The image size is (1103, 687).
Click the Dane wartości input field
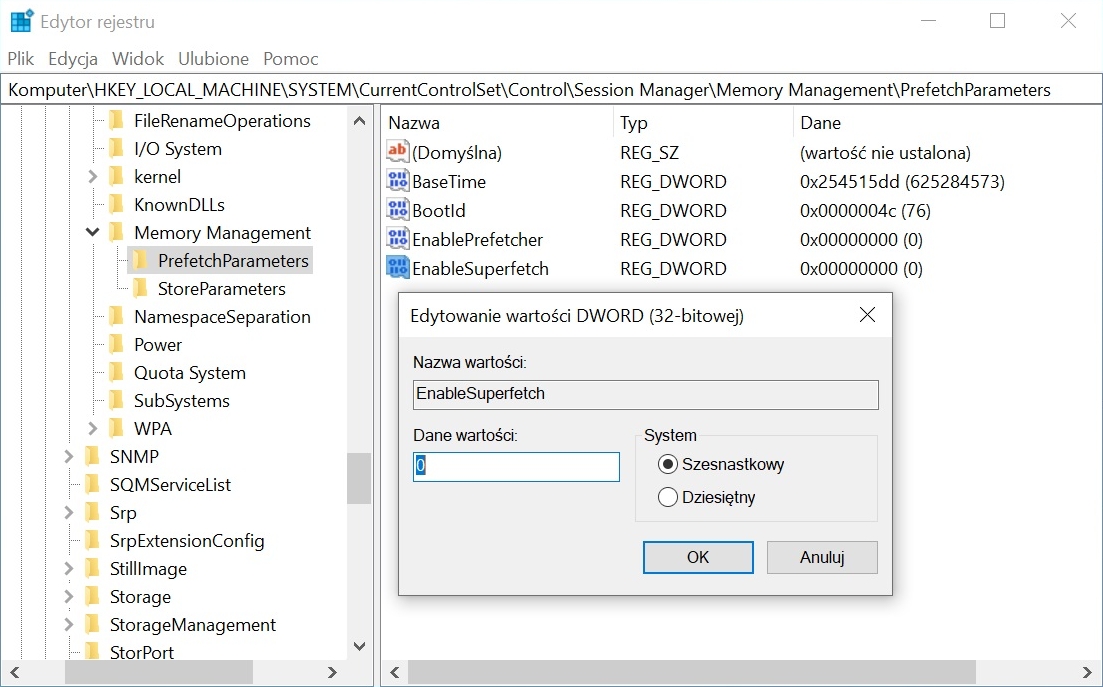point(516,467)
